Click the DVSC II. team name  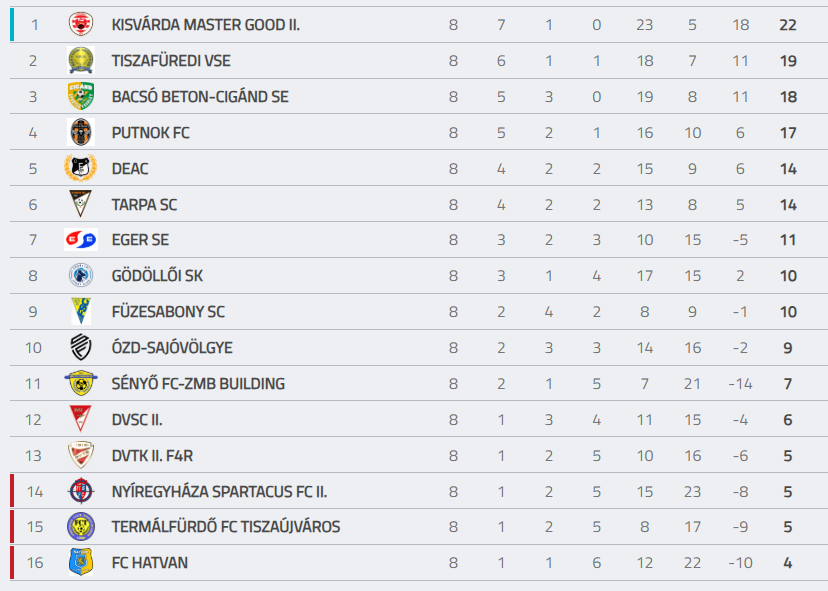[x=137, y=420]
